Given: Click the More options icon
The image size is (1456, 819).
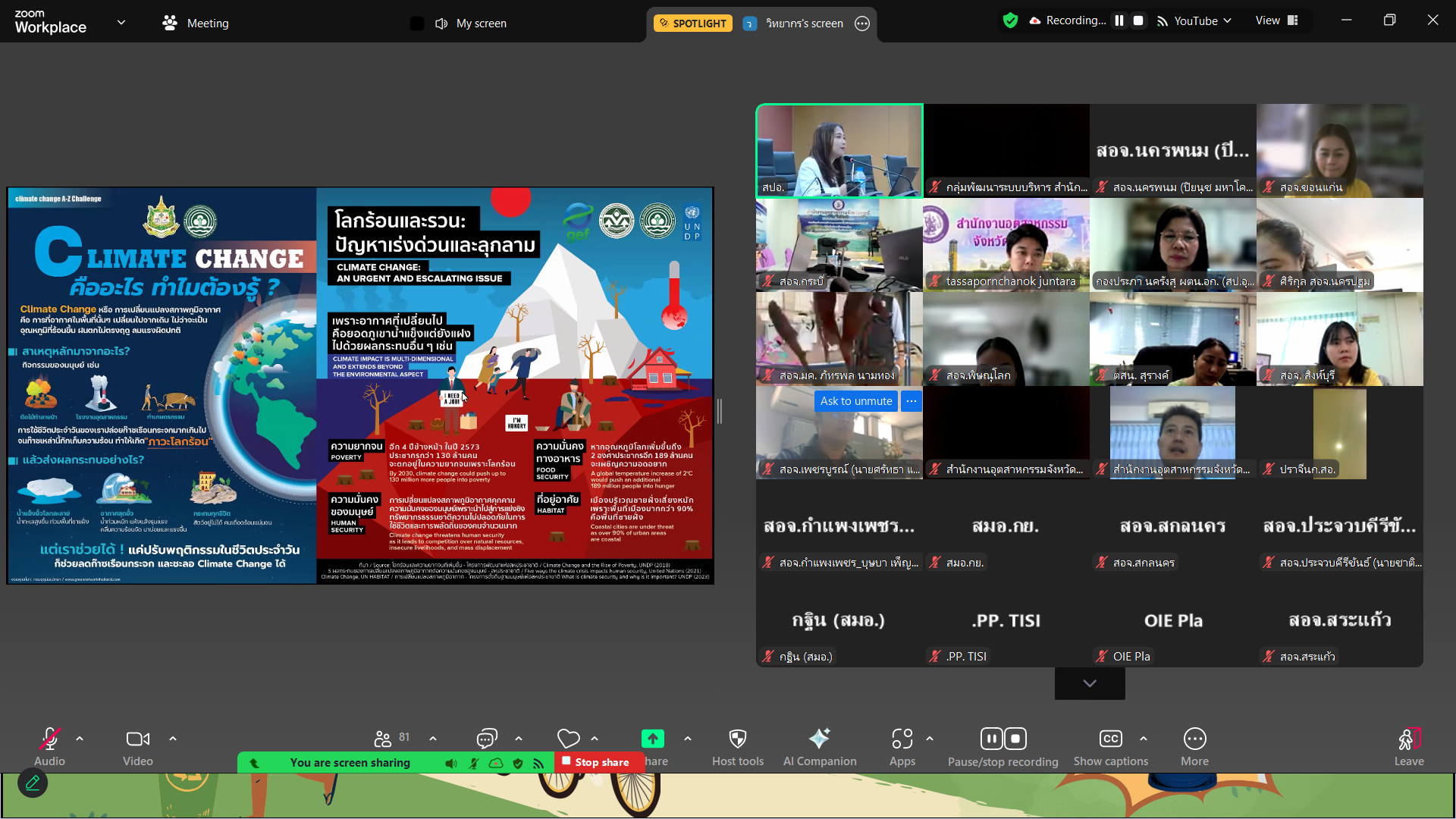Looking at the screenshot, I should click(x=1194, y=739).
